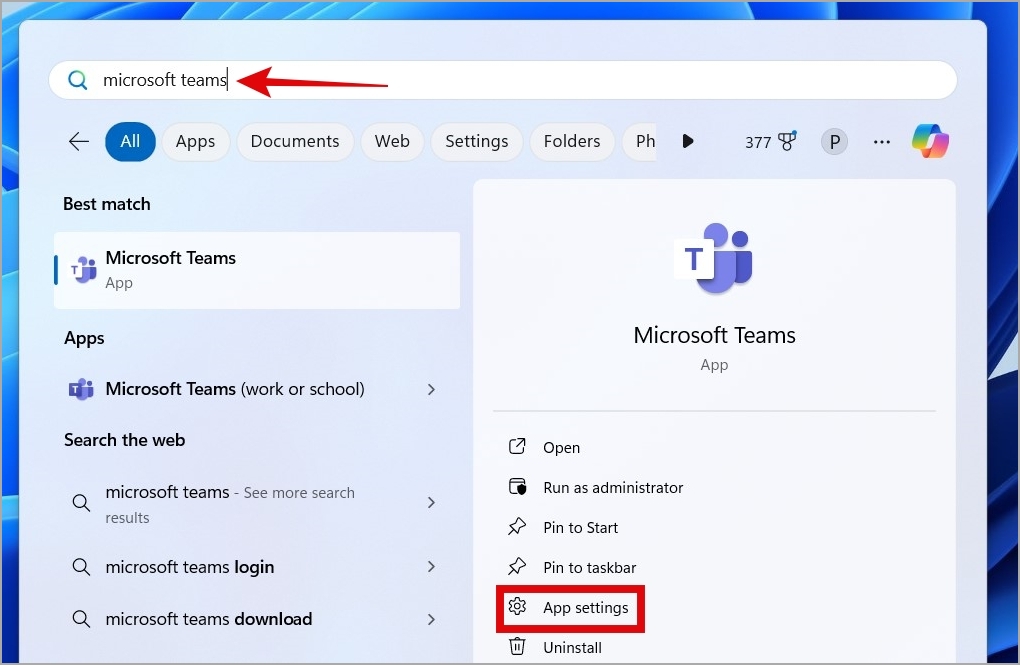Switch to the Folders filter tab
This screenshot has height=665, width=1020.
(572, 141)
